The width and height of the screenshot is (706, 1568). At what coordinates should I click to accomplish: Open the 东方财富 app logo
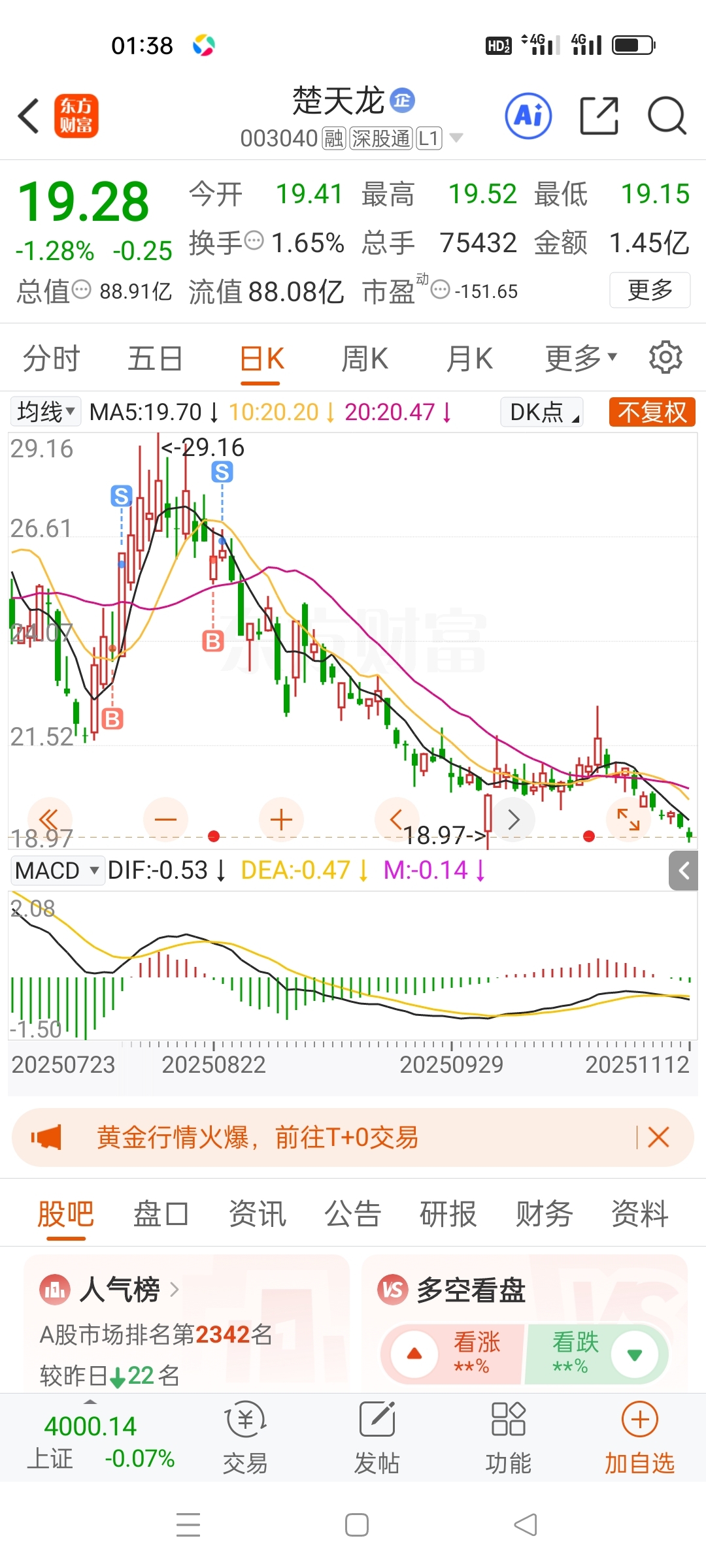[76, 116]
